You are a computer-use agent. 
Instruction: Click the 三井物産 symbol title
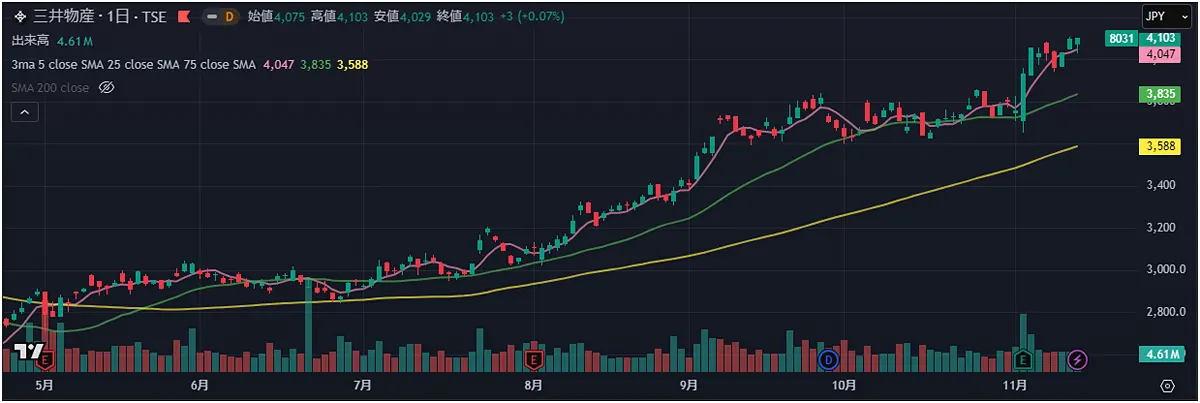tap(61, 17)
